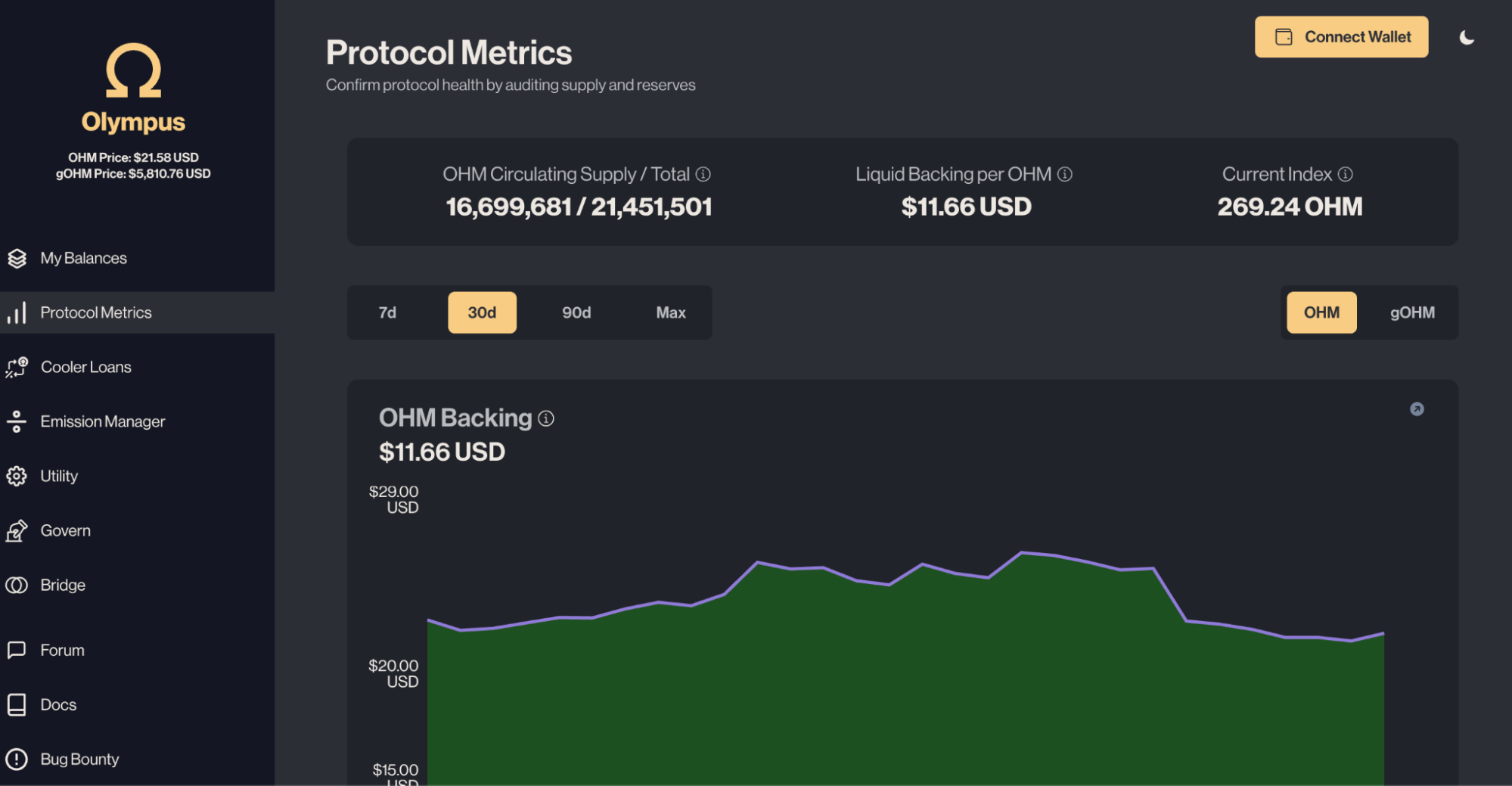Toggle dark mode with the moon icon

coord(1467,36)
